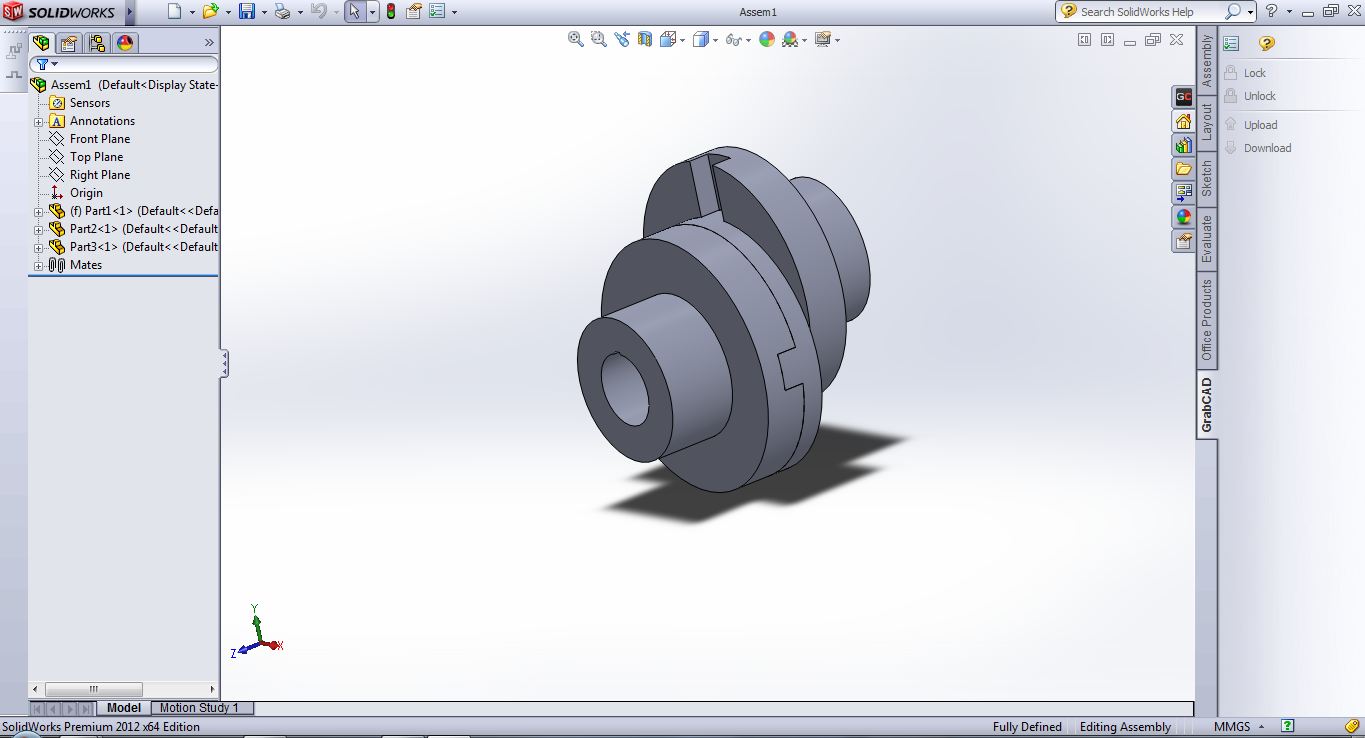Select the FeatureManager Design Tree tab
This screenshot has width=1365, height=738.
(41, 43)
